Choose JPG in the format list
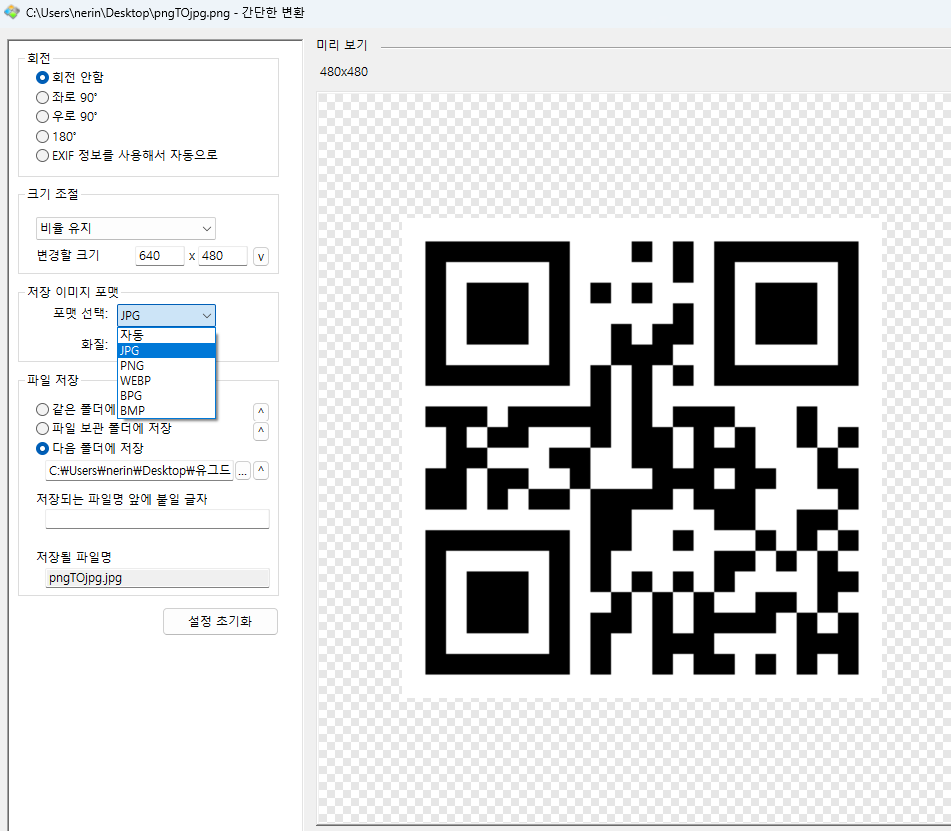This screenshot has height=831, width=951. point(166,351)
